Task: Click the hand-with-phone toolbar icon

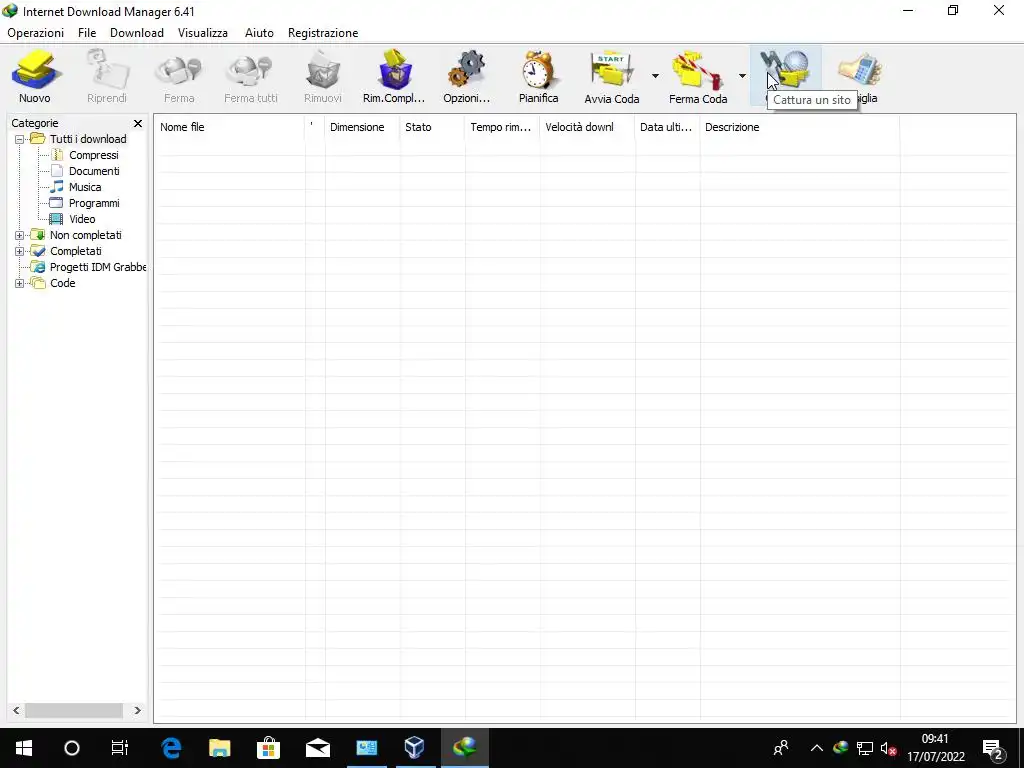Action: coord(861,70)
